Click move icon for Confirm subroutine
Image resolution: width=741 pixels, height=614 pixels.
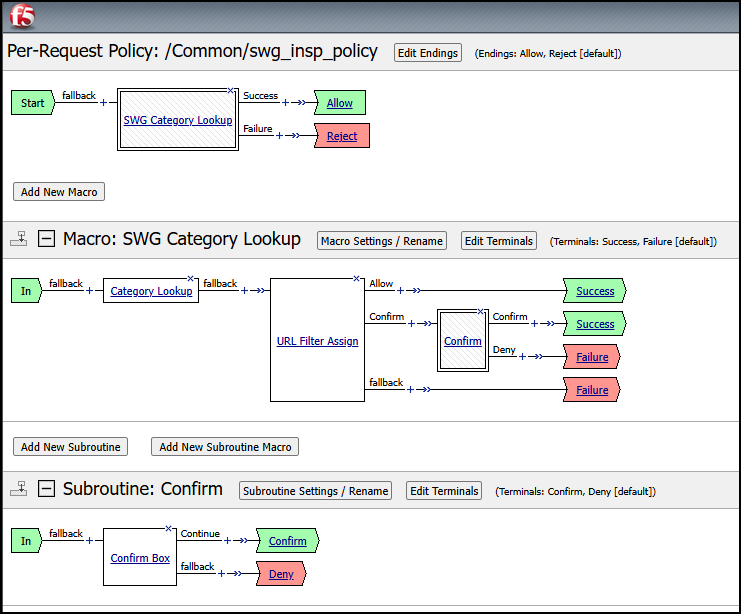click(x=18, y=489)
